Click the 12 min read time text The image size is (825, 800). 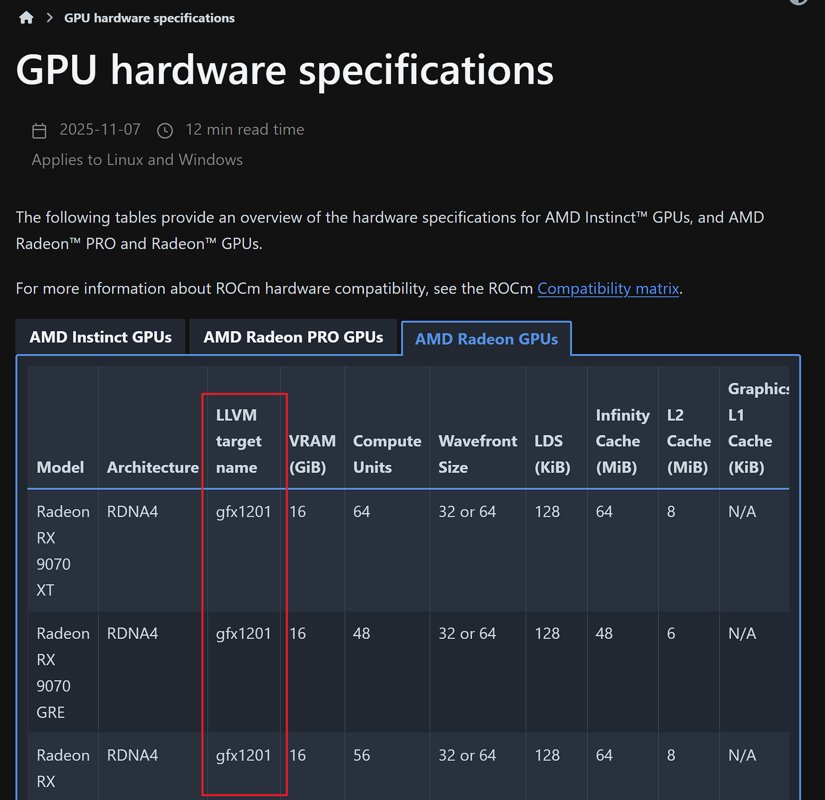click(x=244, y=130)
